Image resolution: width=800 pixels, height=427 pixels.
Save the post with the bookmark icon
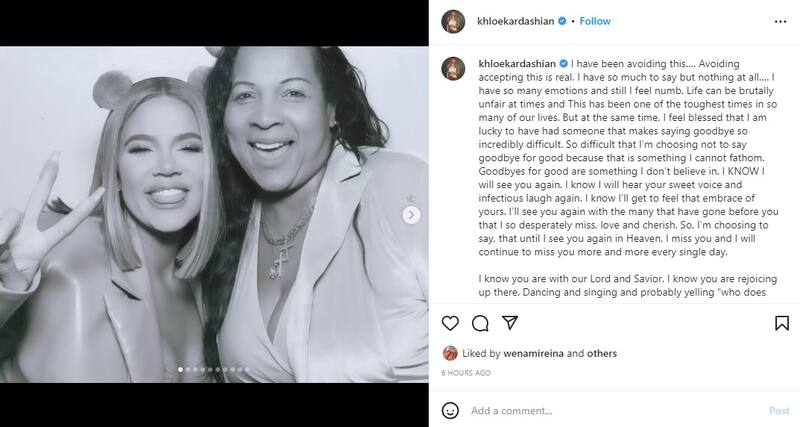(780, 323)
